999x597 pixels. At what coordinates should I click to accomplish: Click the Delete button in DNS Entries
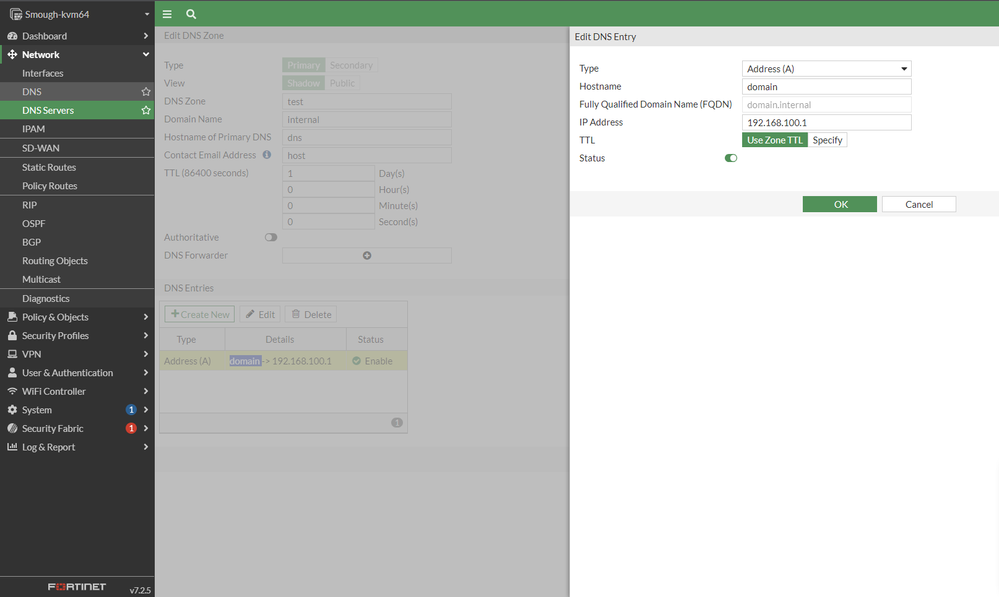(311, 314)
